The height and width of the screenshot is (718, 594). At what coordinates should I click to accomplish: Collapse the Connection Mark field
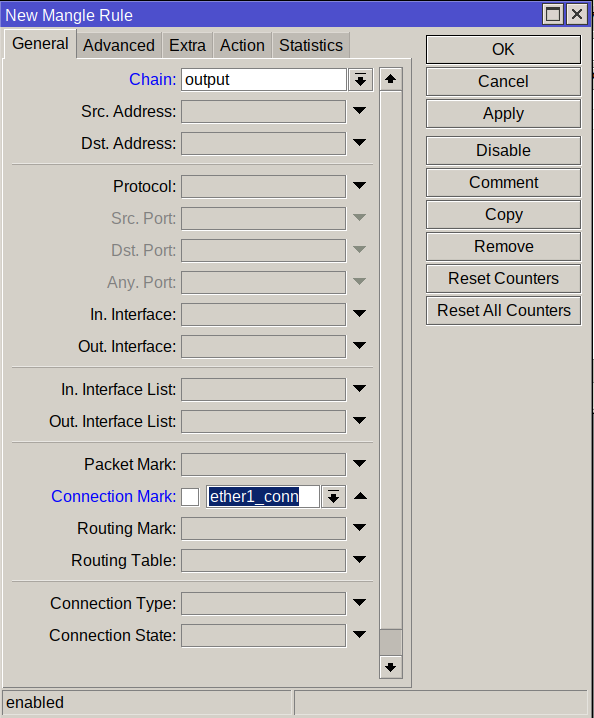(360, 496)
